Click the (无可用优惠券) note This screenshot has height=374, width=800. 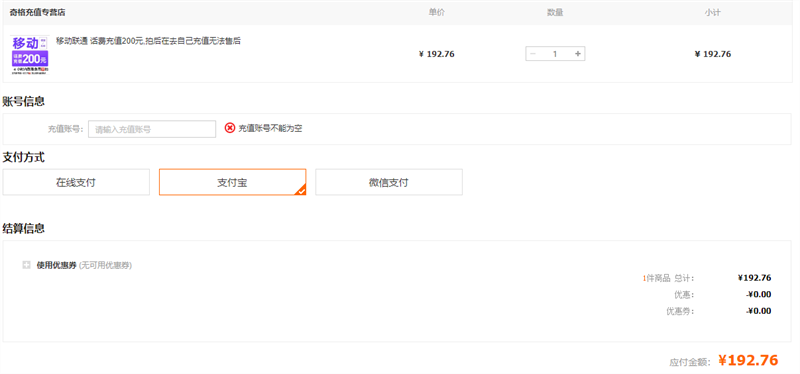pyautogui.click(x=105, y=265)
